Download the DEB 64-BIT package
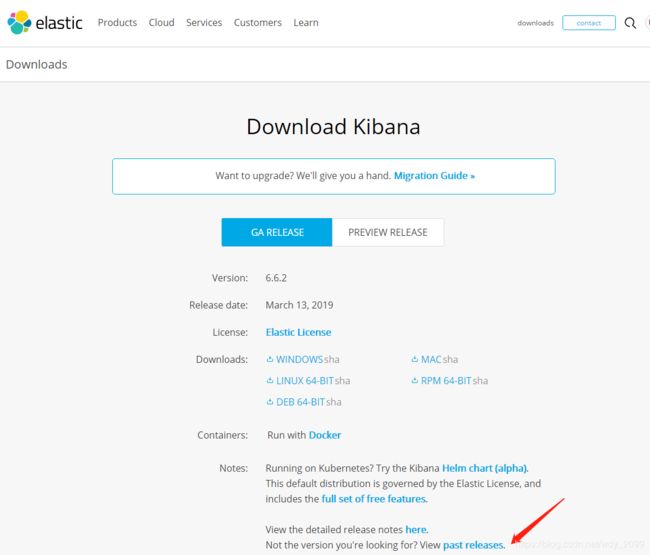This screenshot has height=555, width=650. pos(301,402)
